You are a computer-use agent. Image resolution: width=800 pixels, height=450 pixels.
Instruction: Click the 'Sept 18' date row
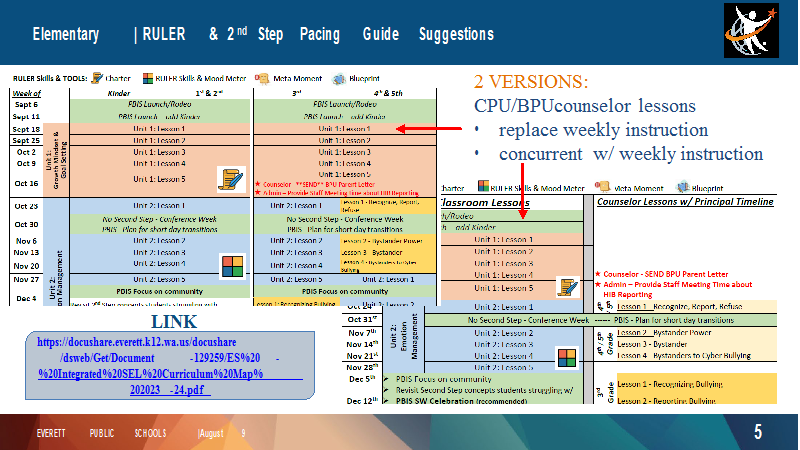click(x=26, y=129)
